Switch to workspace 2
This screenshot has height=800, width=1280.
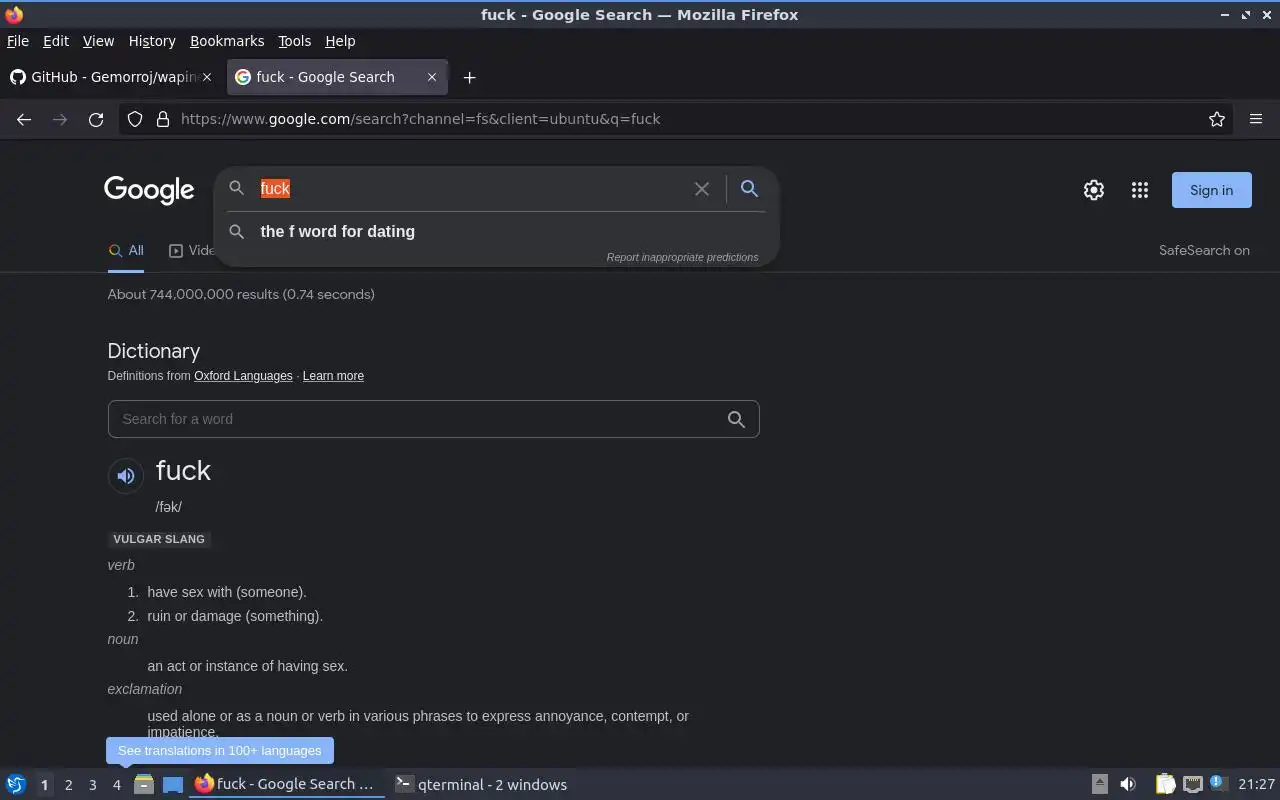68,785
